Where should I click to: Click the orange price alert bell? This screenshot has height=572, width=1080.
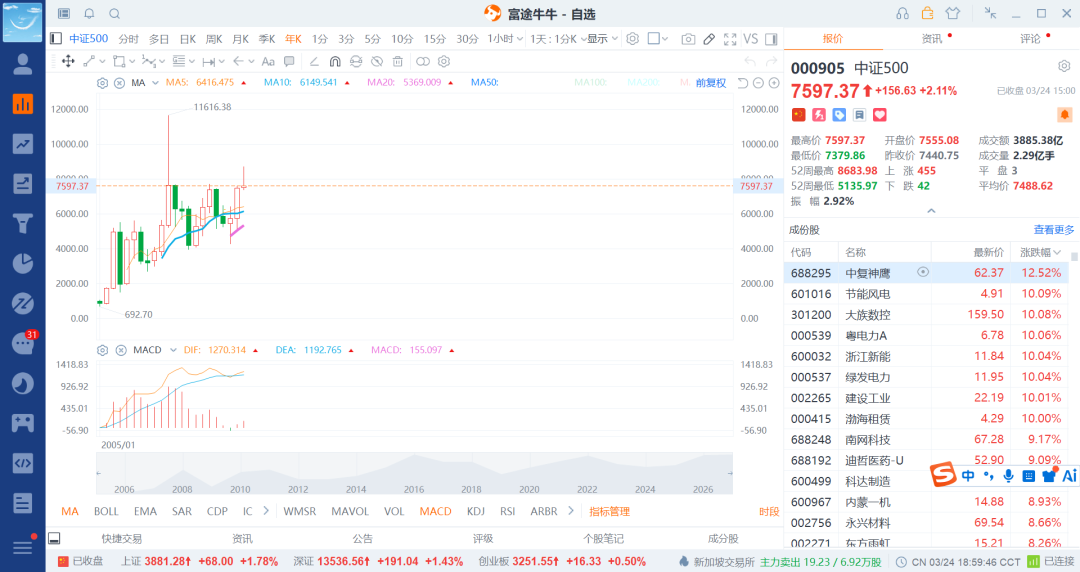click(x=1064, y=114)
